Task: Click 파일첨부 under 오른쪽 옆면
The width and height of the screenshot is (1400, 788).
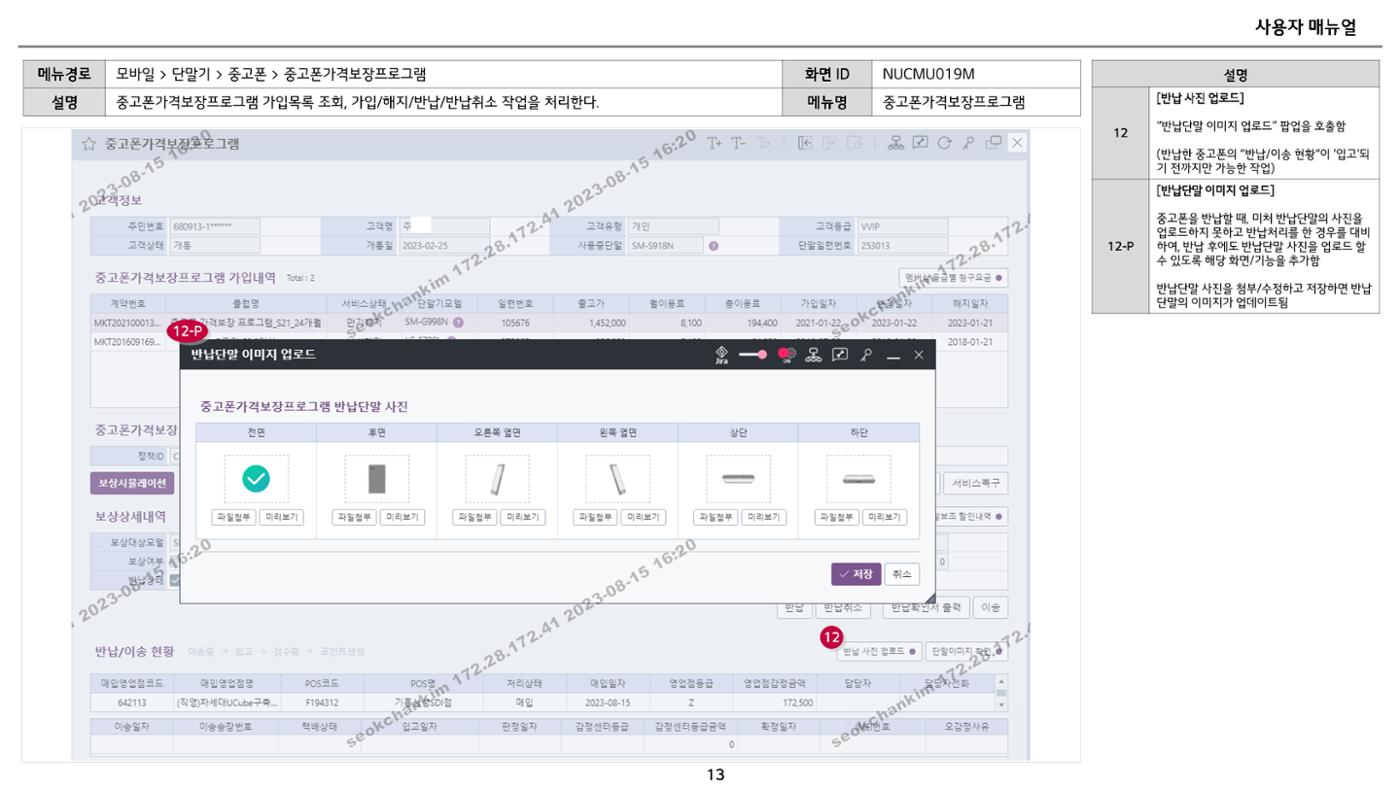Action: (474, 517)
